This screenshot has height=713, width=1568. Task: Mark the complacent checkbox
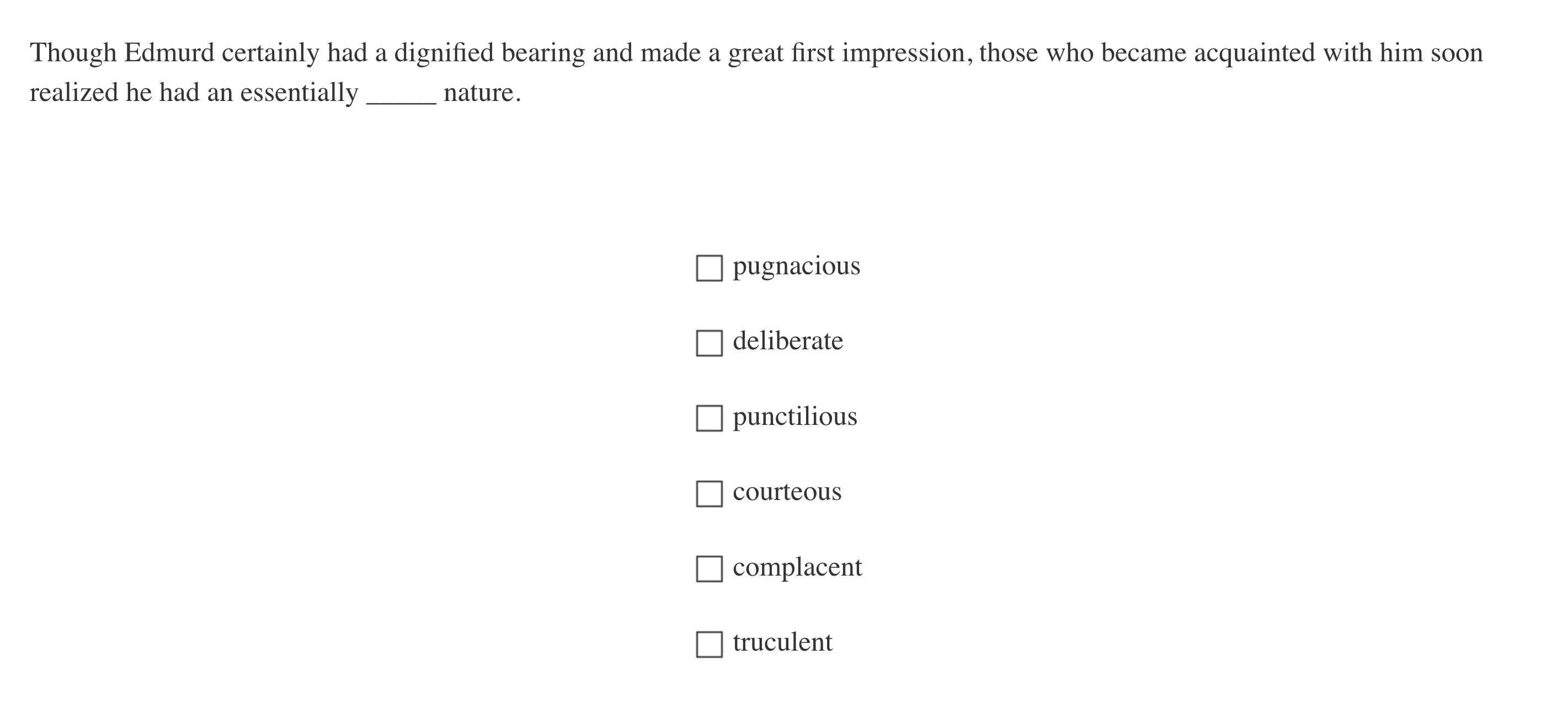tap(709, 569)
